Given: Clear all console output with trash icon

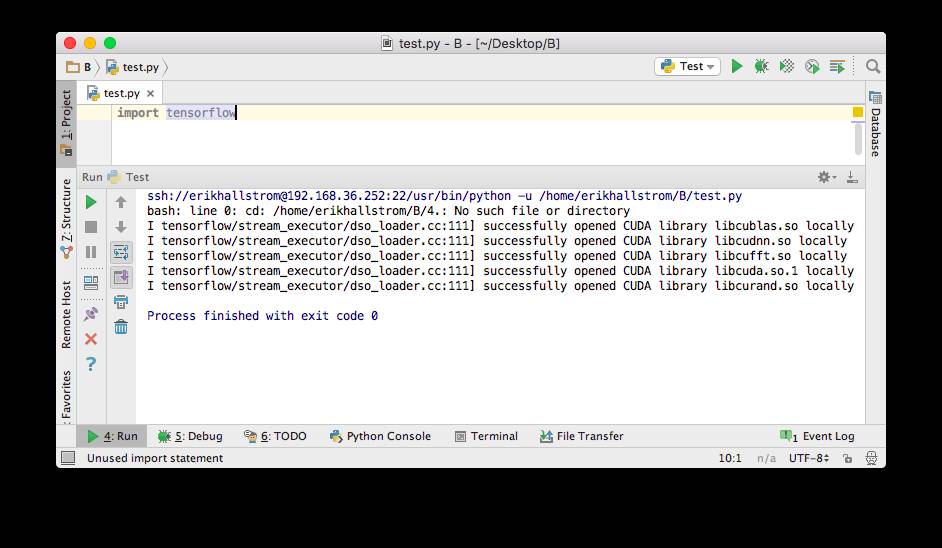Looking at the screenshot, I should point(121,326).
